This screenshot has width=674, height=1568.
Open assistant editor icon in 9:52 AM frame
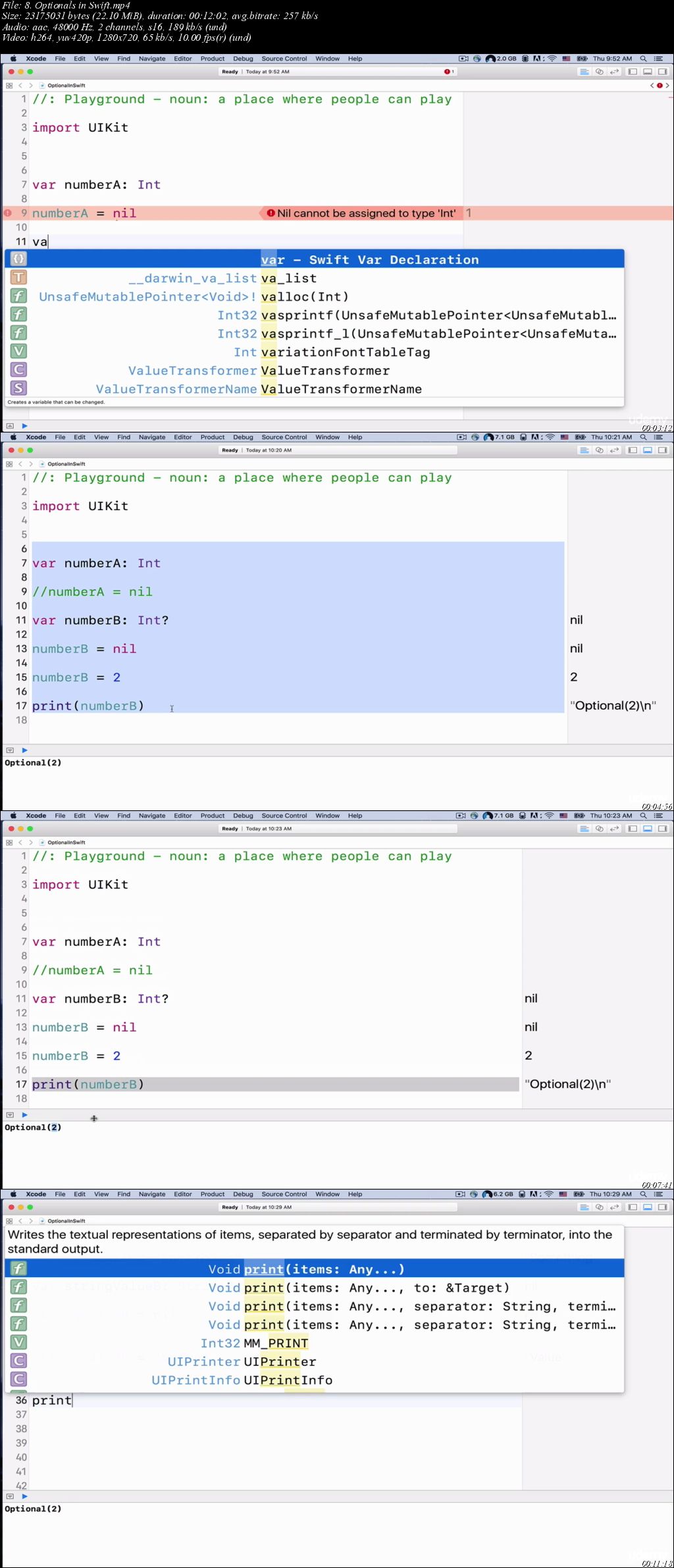tap(599, 72)
